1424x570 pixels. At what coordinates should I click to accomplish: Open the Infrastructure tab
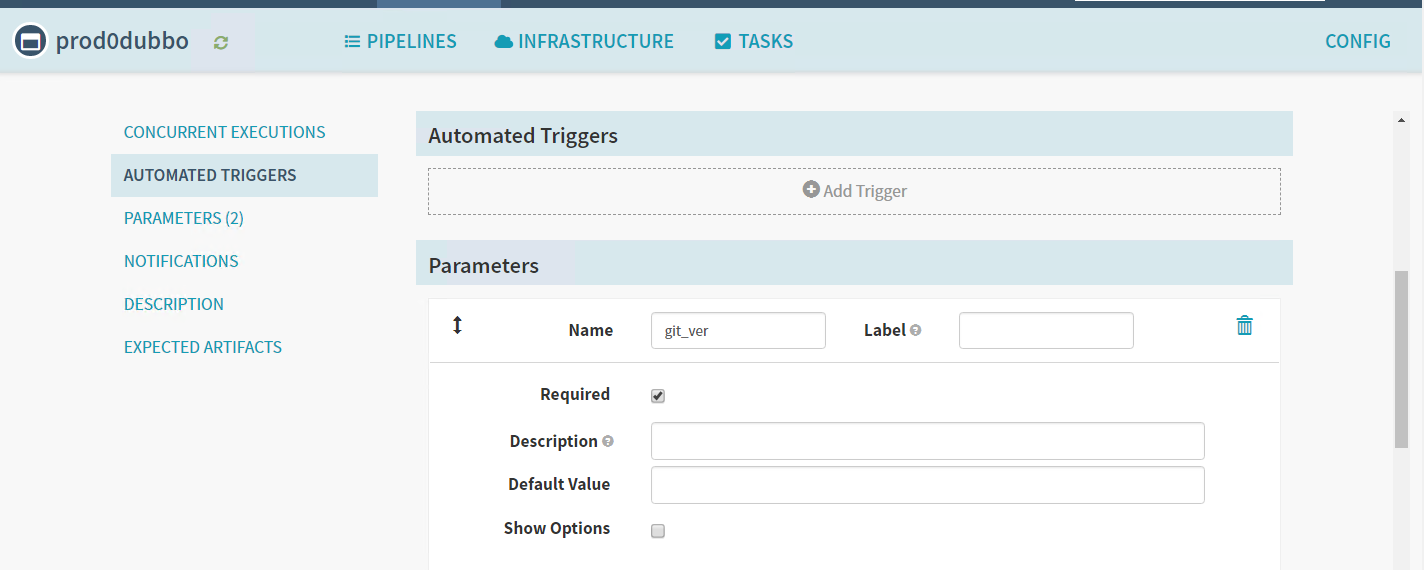584,41
